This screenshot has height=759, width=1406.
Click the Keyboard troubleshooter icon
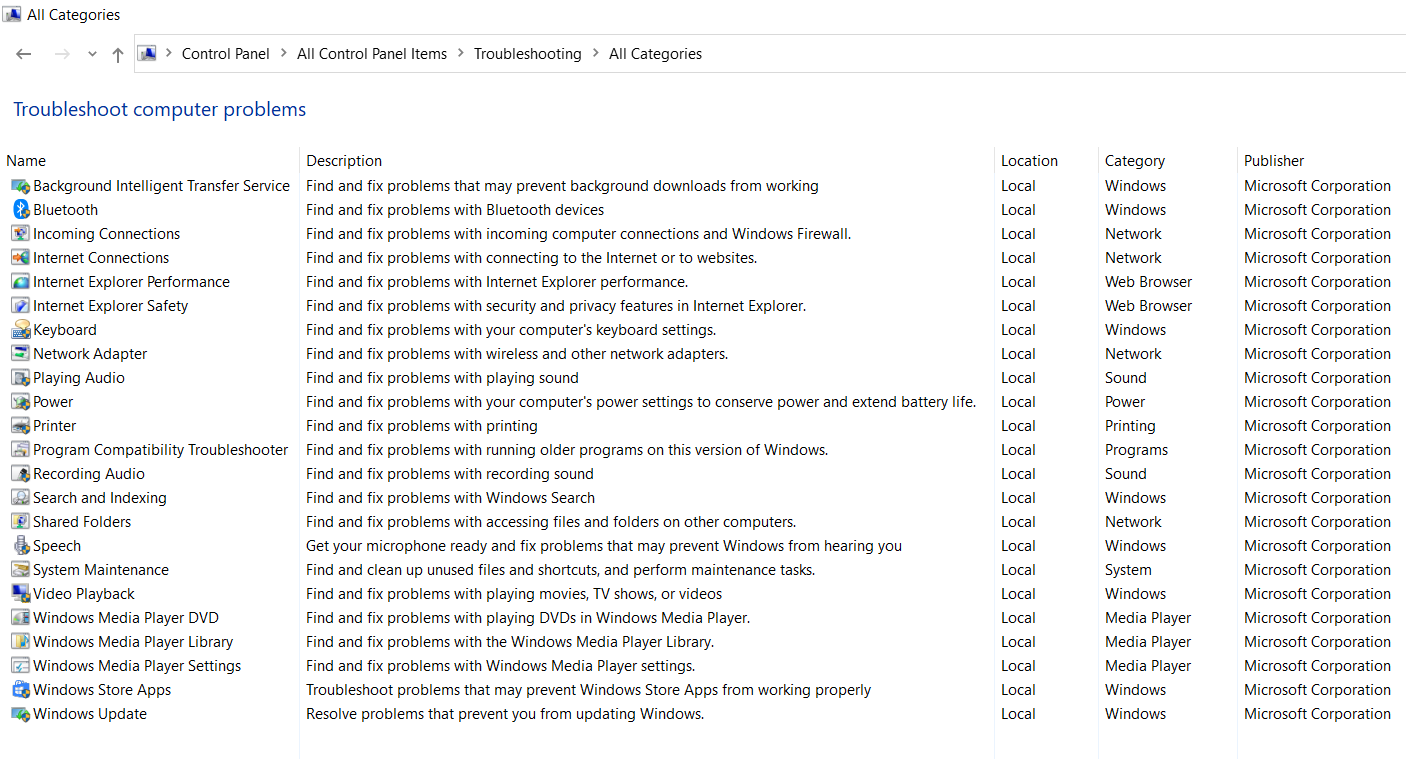click(21, 330)
